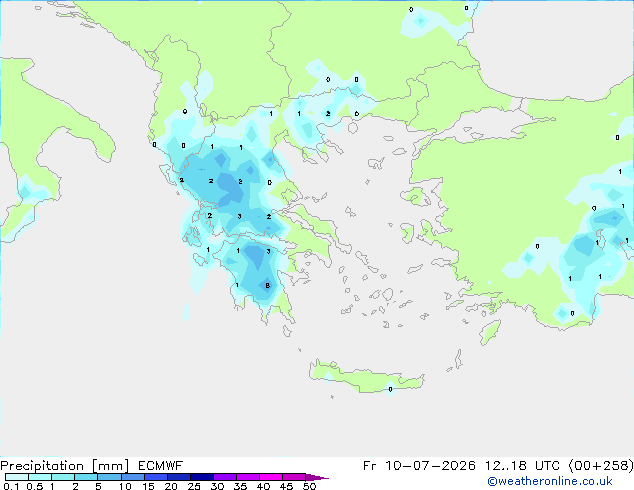Click the '(00+258)' forecast offset text
The image size is (634, 490).
(601, 466)
